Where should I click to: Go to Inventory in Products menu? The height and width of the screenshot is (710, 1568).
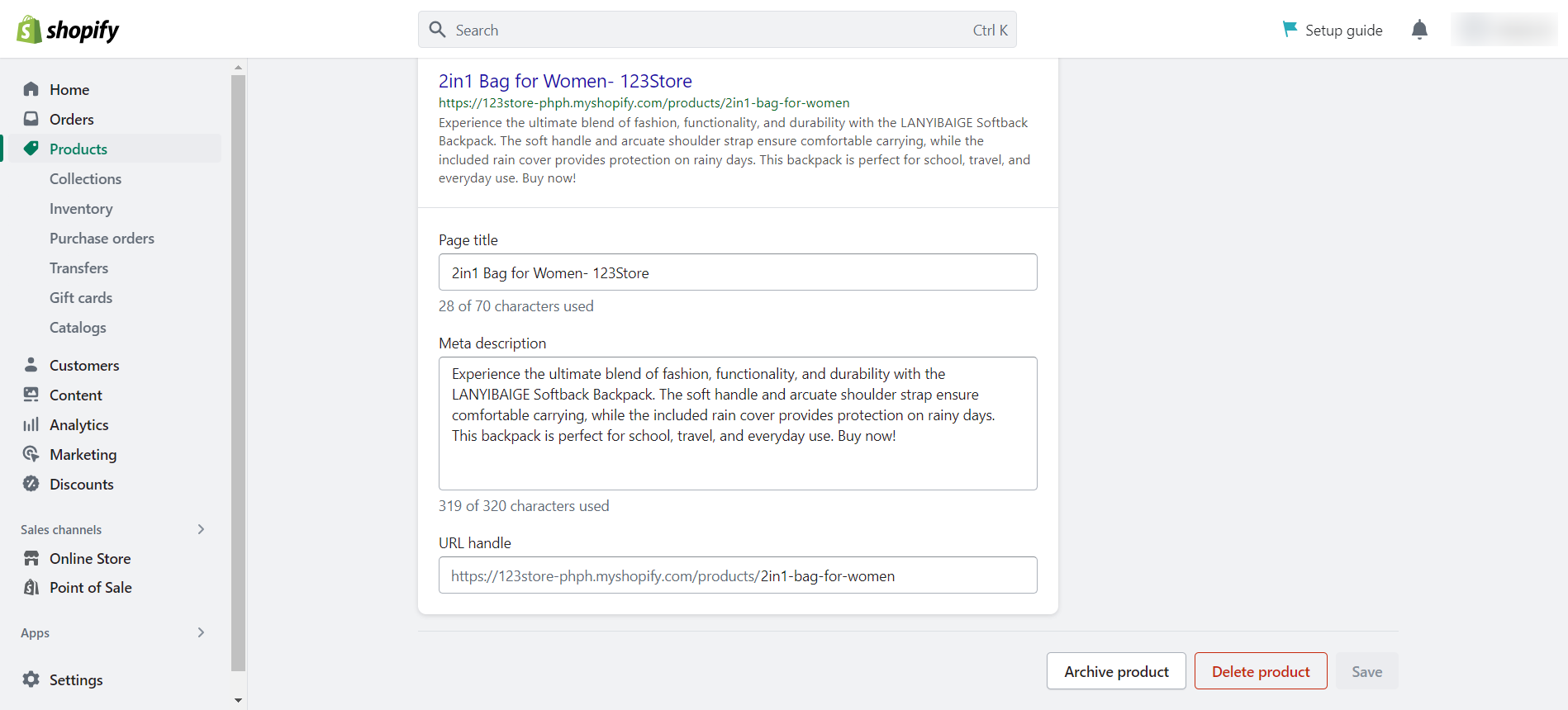[81, 209]
